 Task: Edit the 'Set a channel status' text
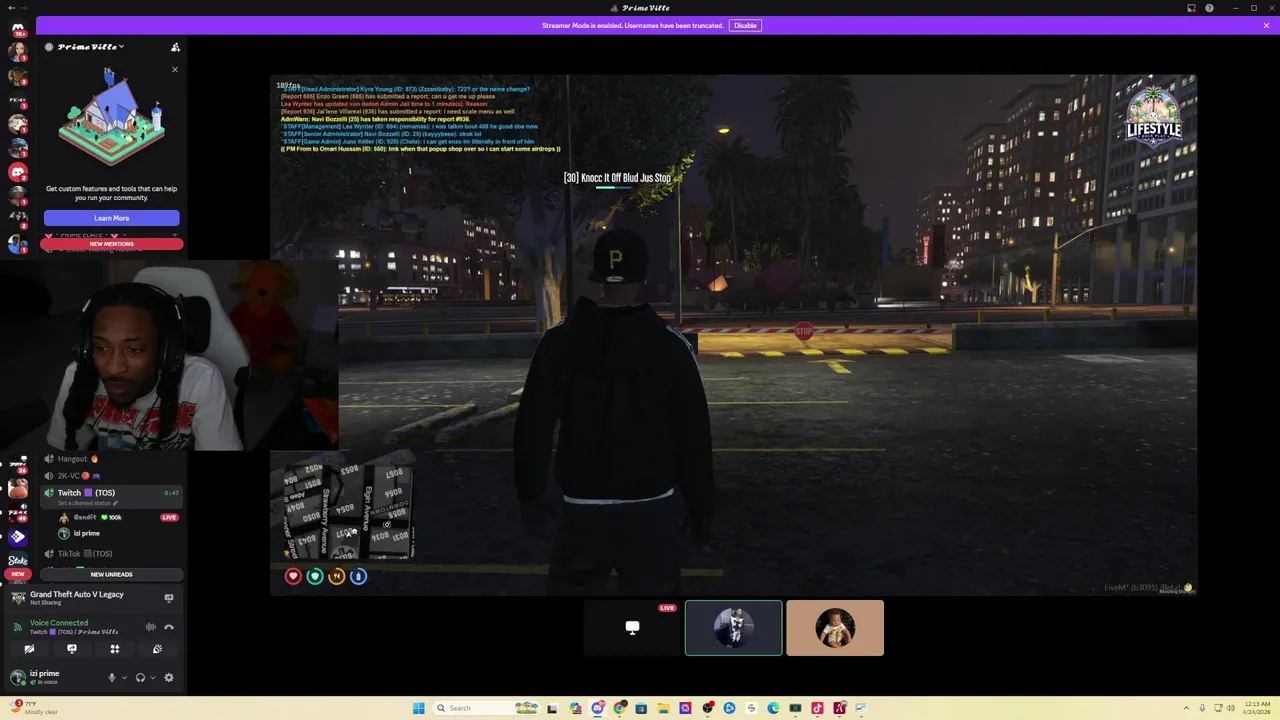coord(87,503)
